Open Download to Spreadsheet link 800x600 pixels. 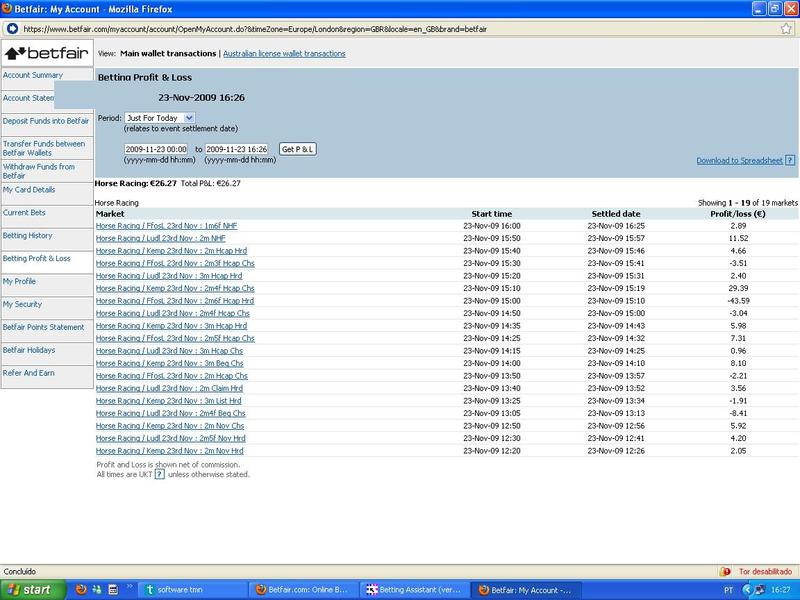[x=739, y=161]
